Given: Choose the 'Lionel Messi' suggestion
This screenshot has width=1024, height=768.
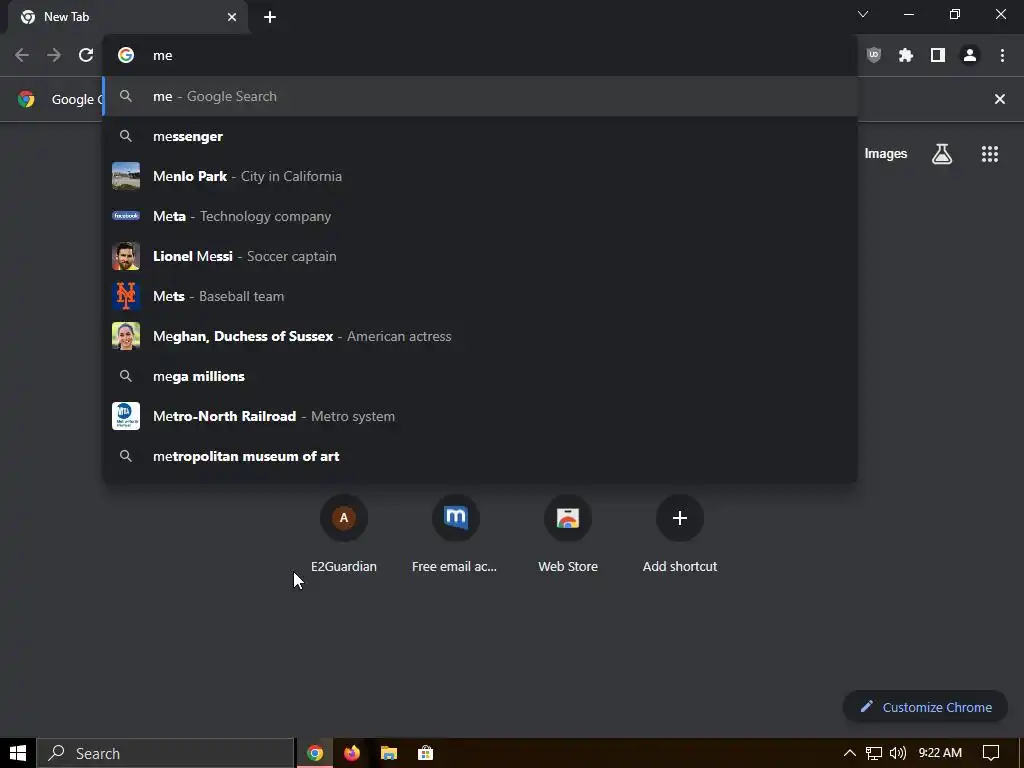Looking at the screenshot, I should [x=480, y=256].
